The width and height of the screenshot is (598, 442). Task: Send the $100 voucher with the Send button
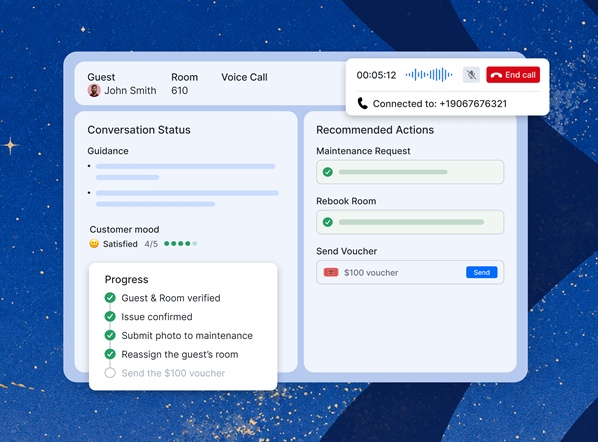(x=481, y=272)
